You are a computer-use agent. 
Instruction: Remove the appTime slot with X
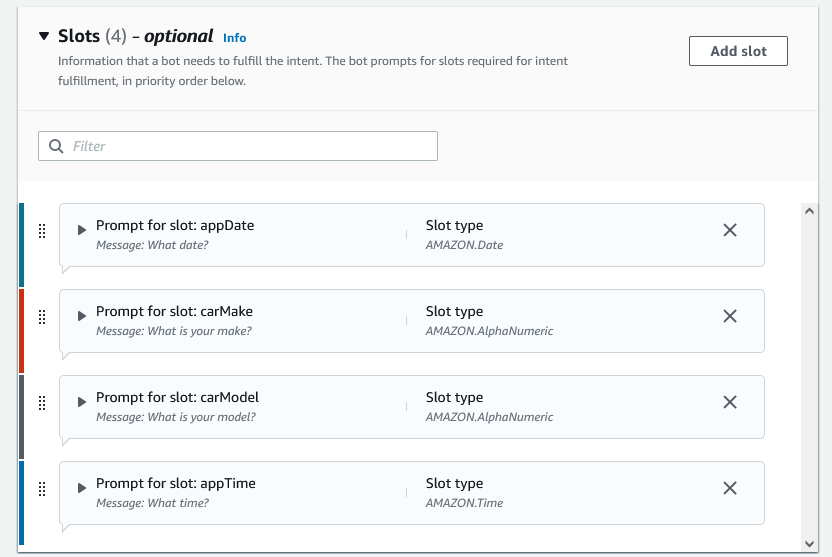pyautogui.click(x=730, y=488)
